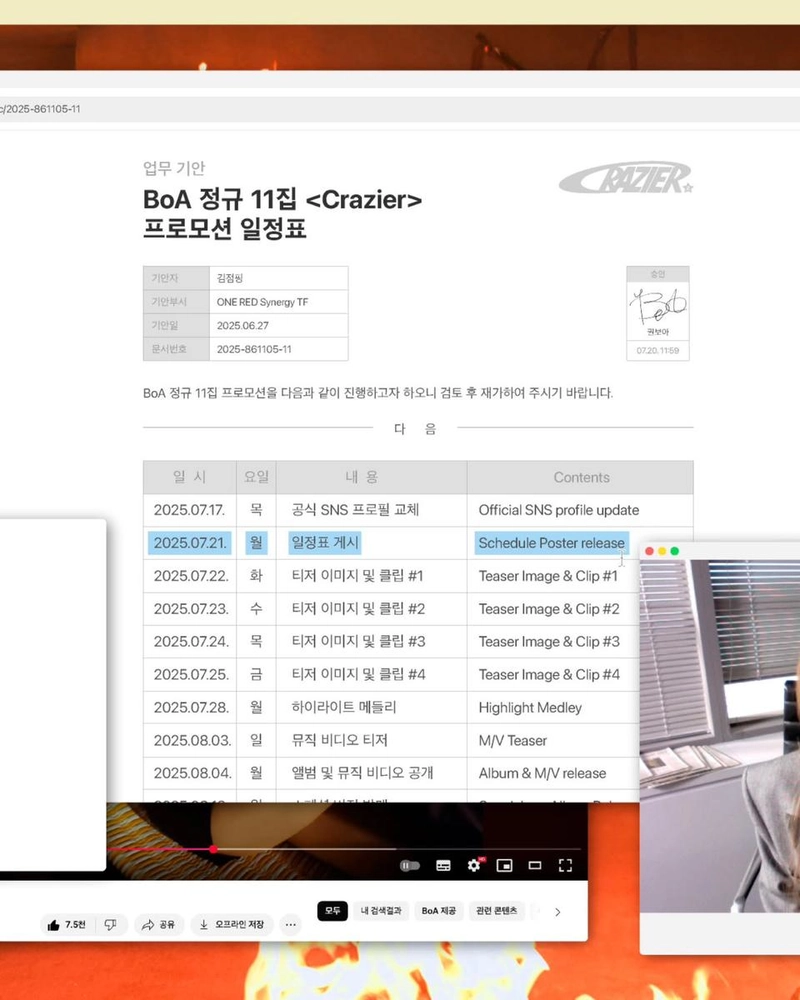Maximize the video window with green dot

[x=675, y=551]
